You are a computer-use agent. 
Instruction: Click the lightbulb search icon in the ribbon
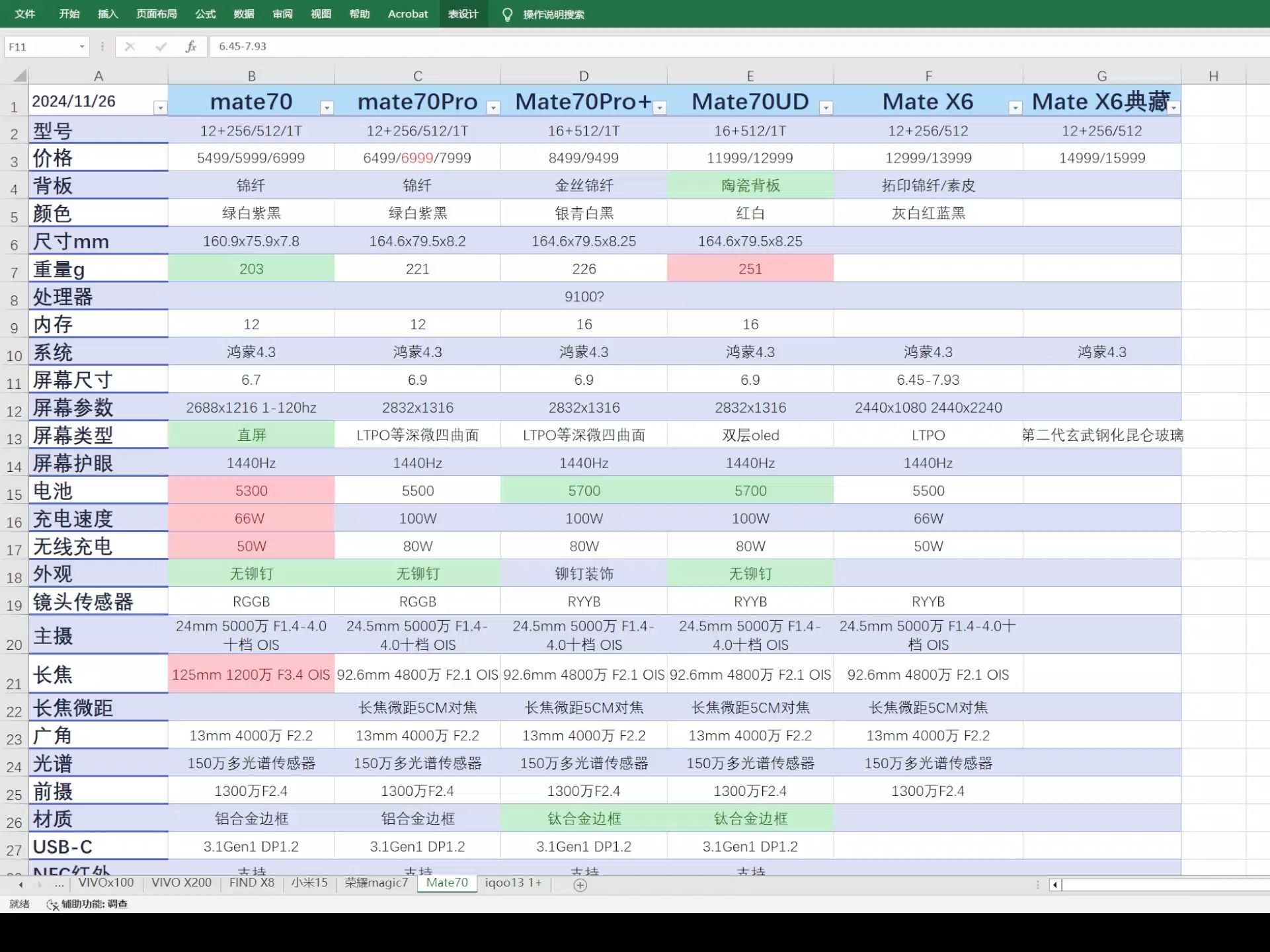coord(507,14)
